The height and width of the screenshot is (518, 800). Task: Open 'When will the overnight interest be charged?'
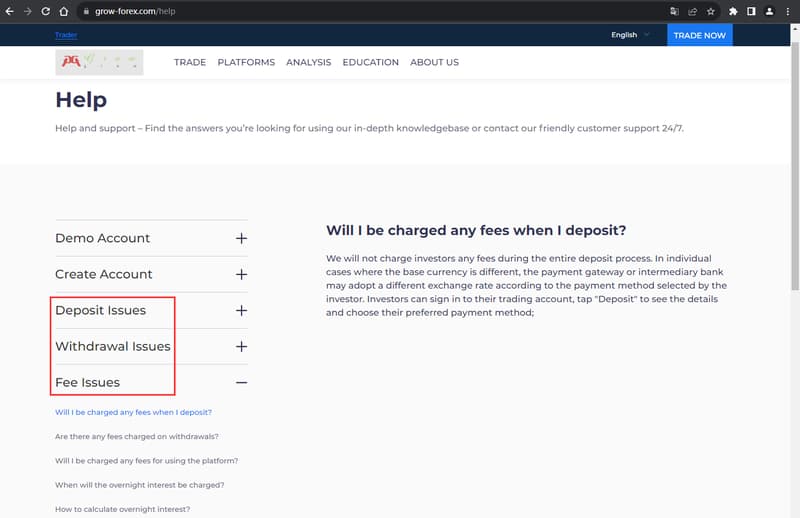click(140, 485)
